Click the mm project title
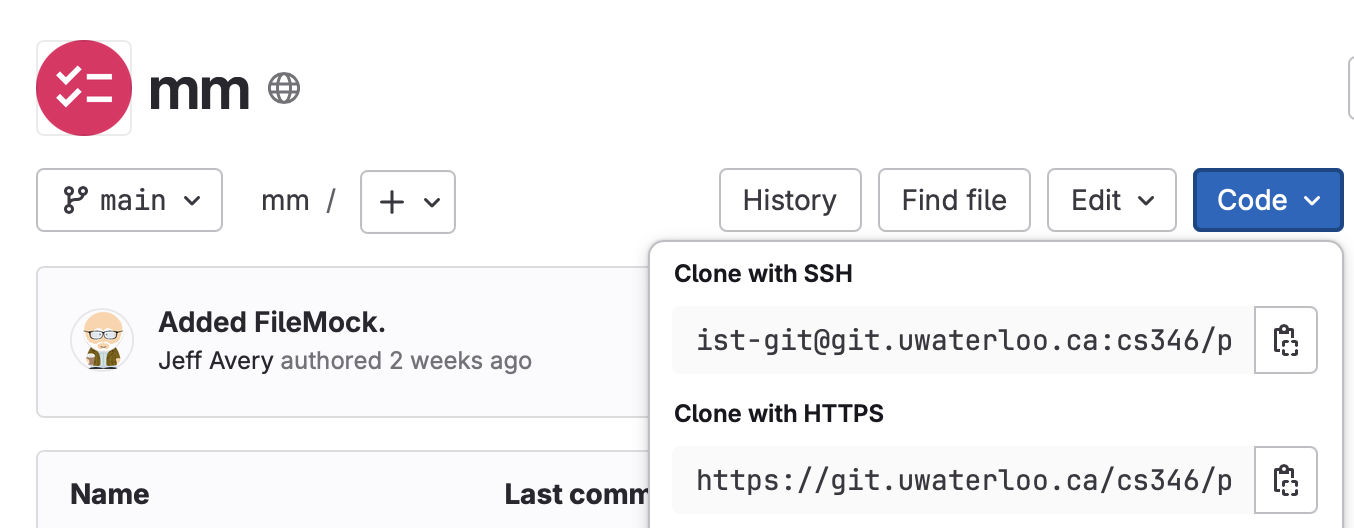Screen dimensions: 1354x528 pos(199,90)
